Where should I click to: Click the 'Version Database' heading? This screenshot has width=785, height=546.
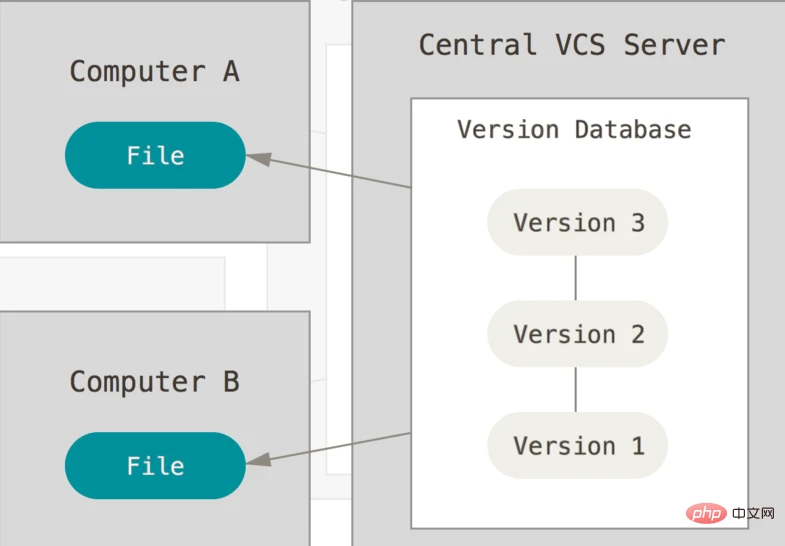tap(574, 130)
